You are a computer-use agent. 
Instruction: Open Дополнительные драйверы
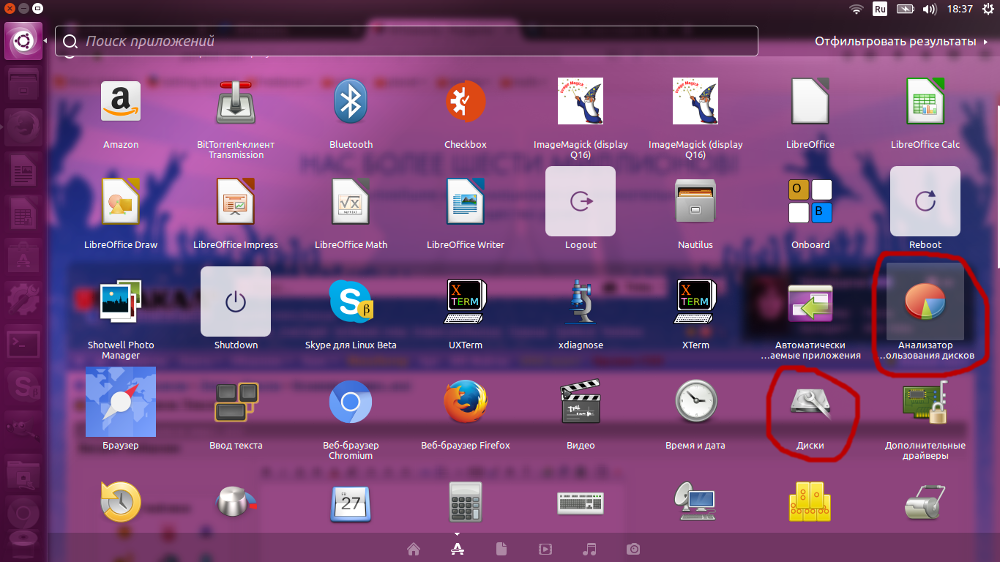pos(925,402)
